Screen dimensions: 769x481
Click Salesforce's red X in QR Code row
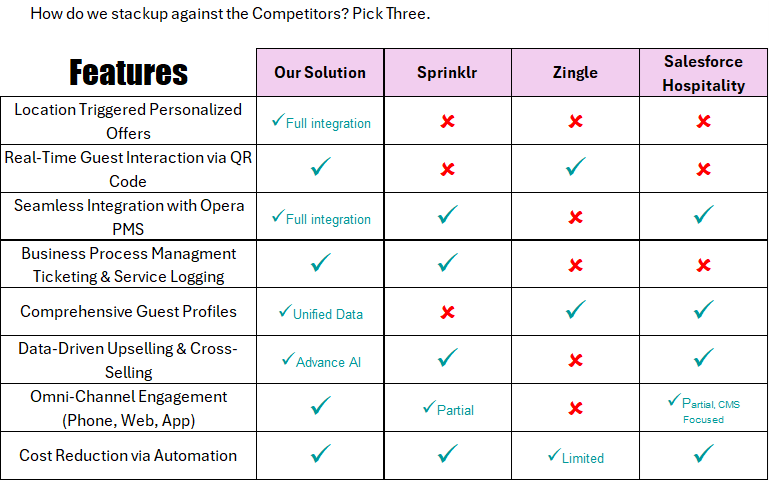pyautogui.click(x=703, y=168)
